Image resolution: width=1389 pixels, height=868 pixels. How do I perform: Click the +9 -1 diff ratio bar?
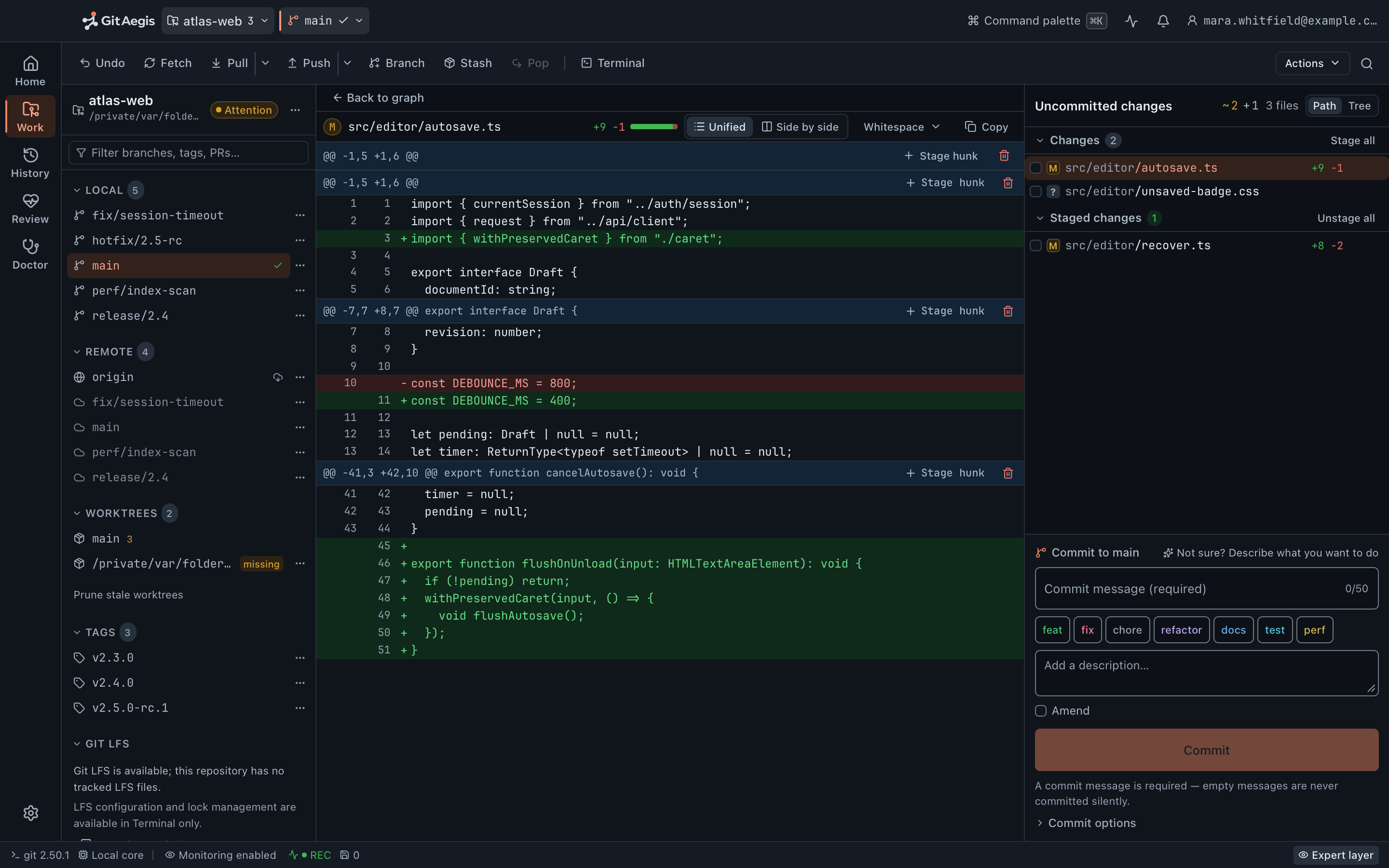[654, 127]
